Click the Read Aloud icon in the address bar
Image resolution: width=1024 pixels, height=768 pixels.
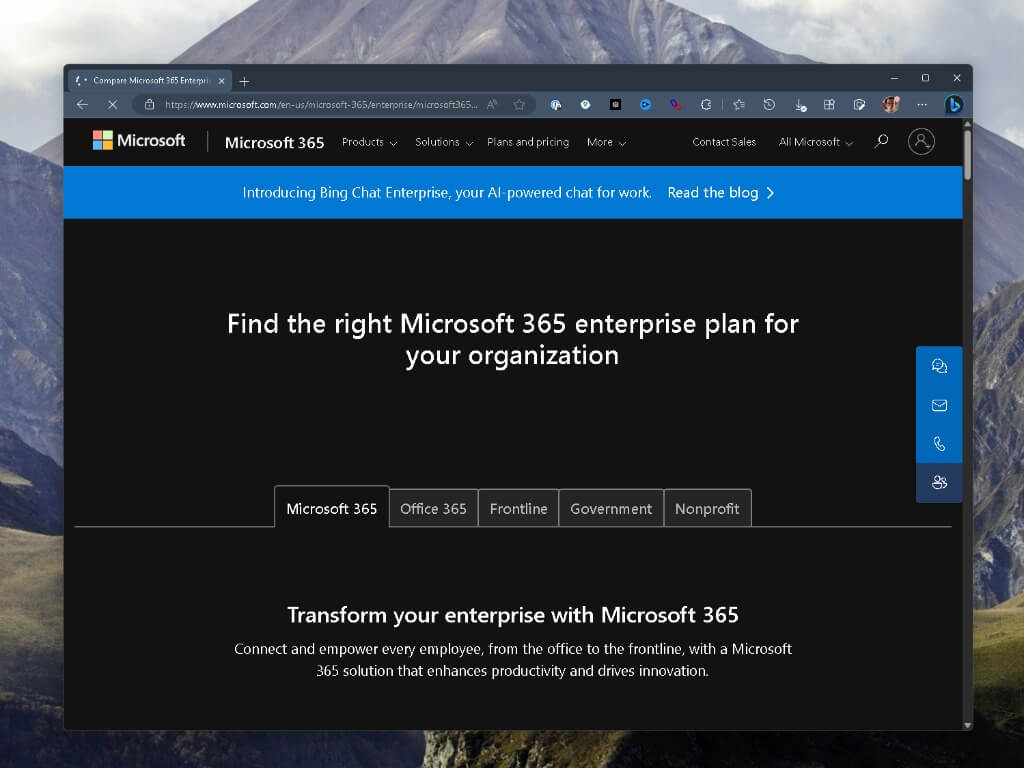tap(492, 104)
